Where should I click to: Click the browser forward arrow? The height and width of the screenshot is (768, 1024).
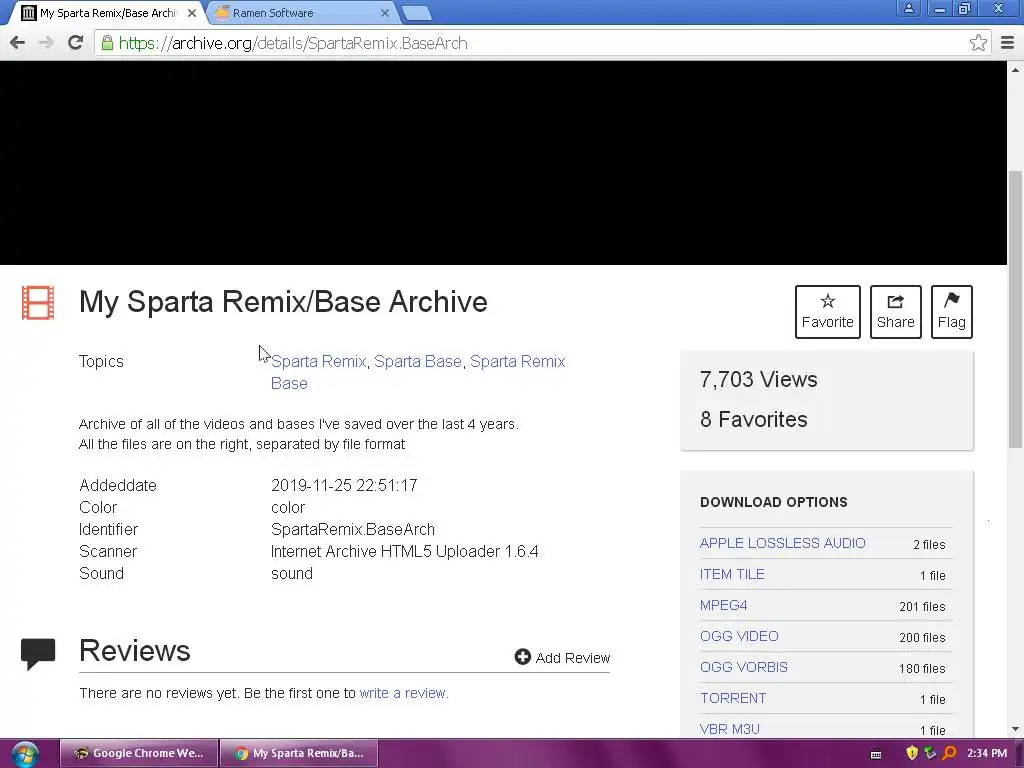tap(46, 43)
